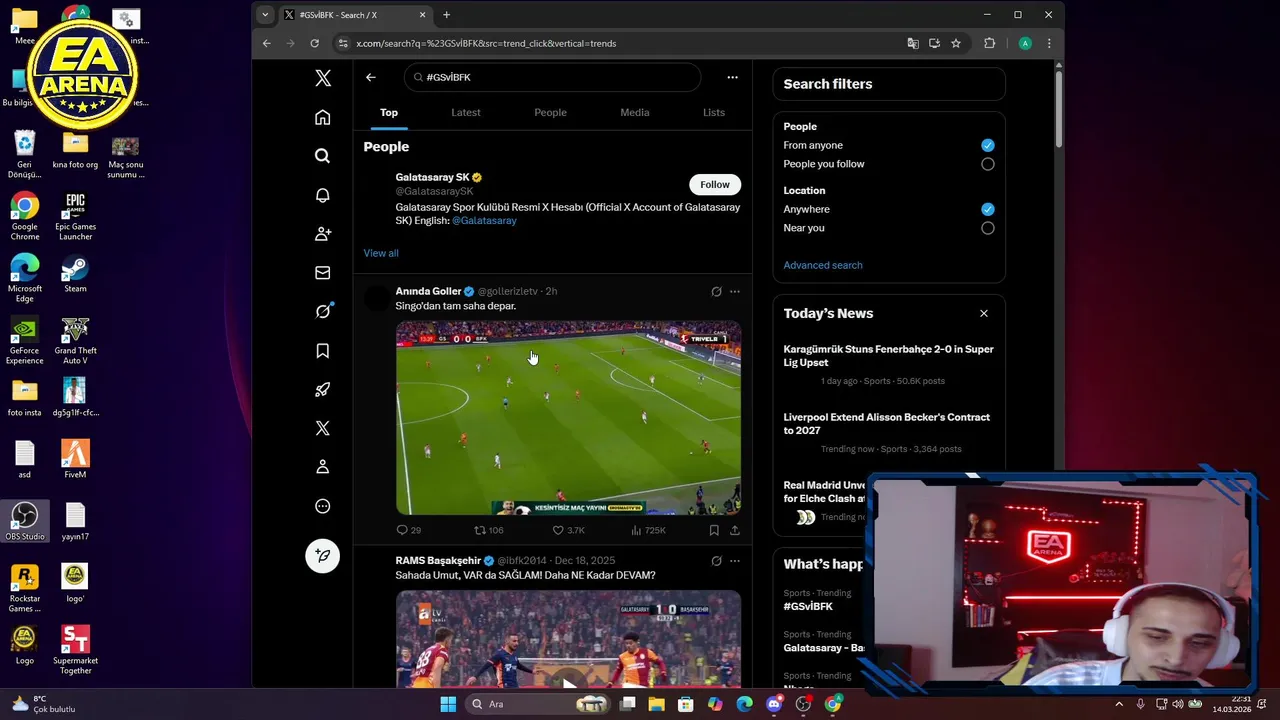Open OBS Studio desktop shortcut
This screenshot has width=1280, height=720.
click(x=24, y=520)
